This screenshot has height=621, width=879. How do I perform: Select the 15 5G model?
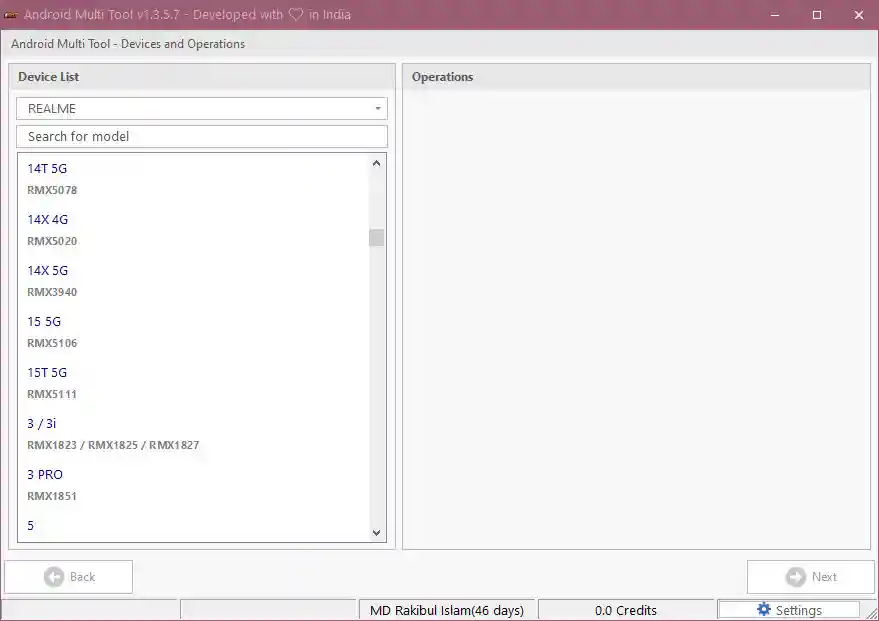(x=44, y=322)
